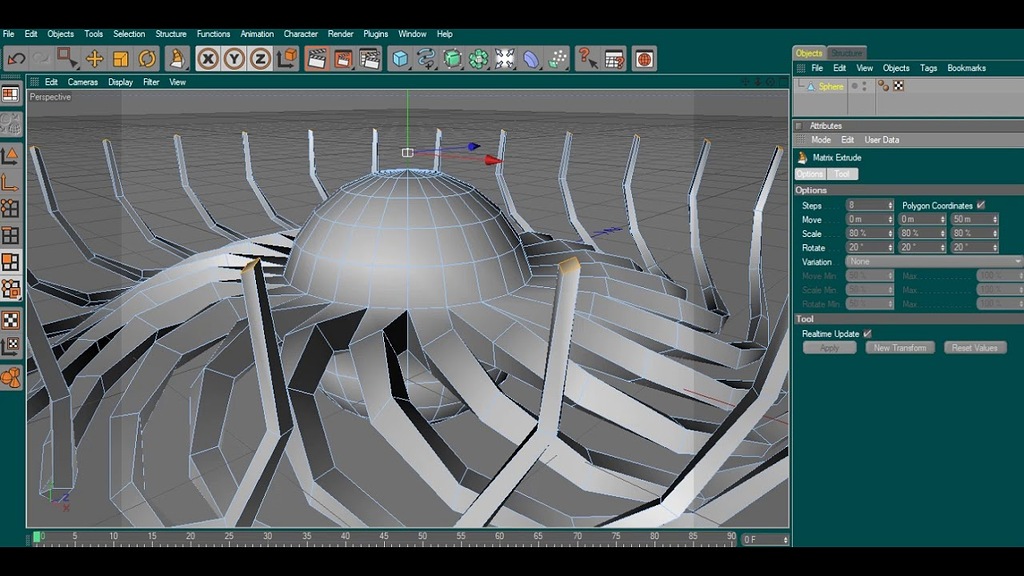This screenshot has height=576, width=1024.
Task: Open the User Data menu
Action: coord(882,140)
